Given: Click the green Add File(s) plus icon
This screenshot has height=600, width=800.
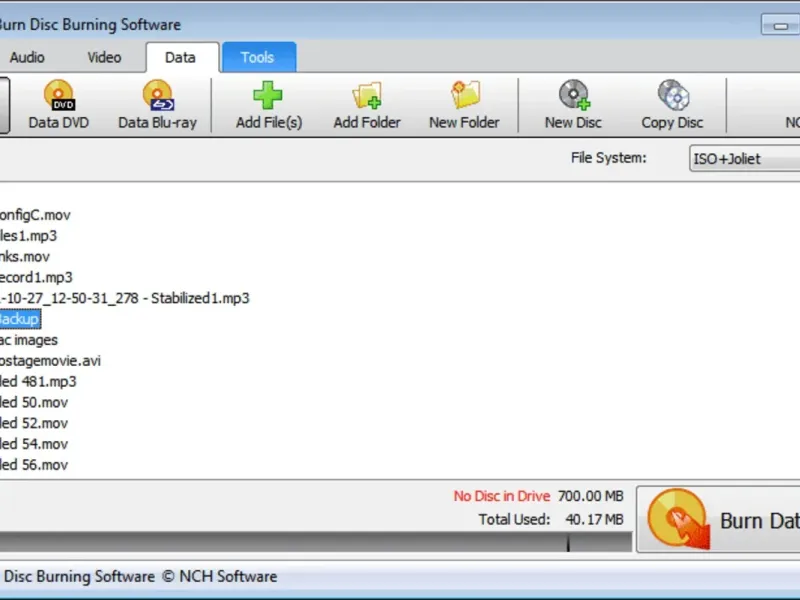Looking at the screenshot, I should click(268, 95).
